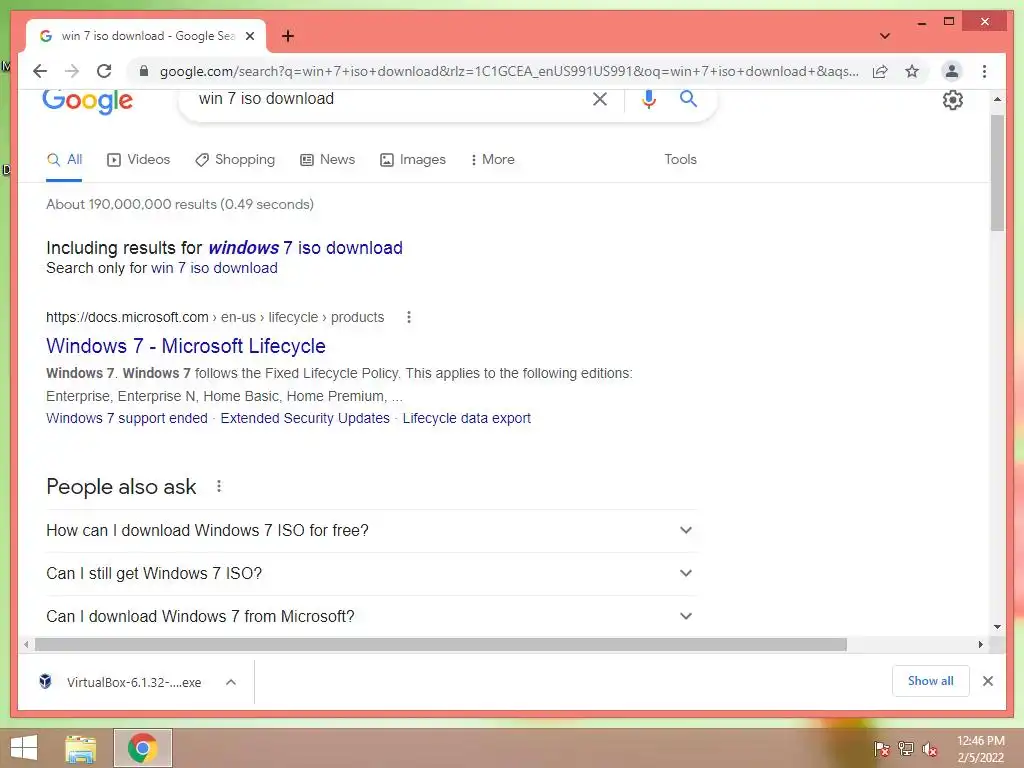1024x768 pixels.
Task: Open the tab search chevron in the title bar
Action: tap(885, 36)
